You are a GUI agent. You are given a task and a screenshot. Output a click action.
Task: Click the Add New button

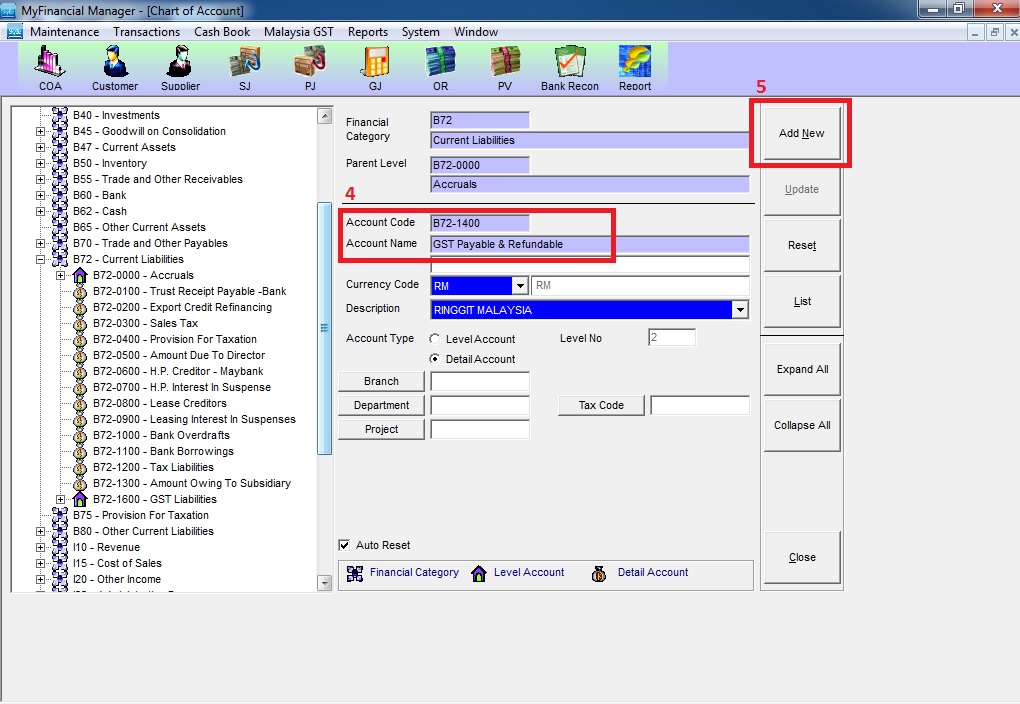[x=801, y=133]
